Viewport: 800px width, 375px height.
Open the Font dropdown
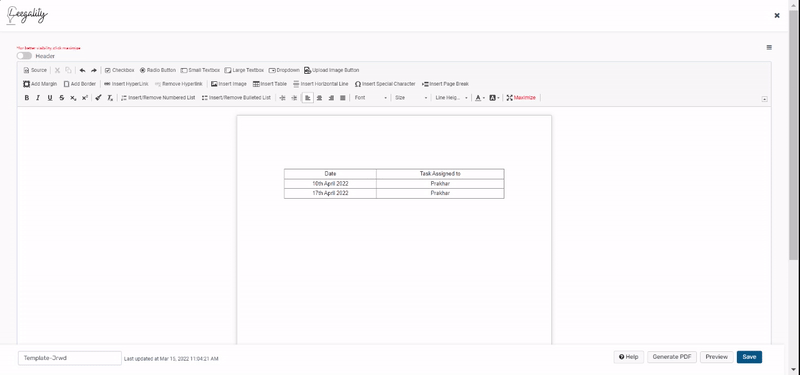371,97
